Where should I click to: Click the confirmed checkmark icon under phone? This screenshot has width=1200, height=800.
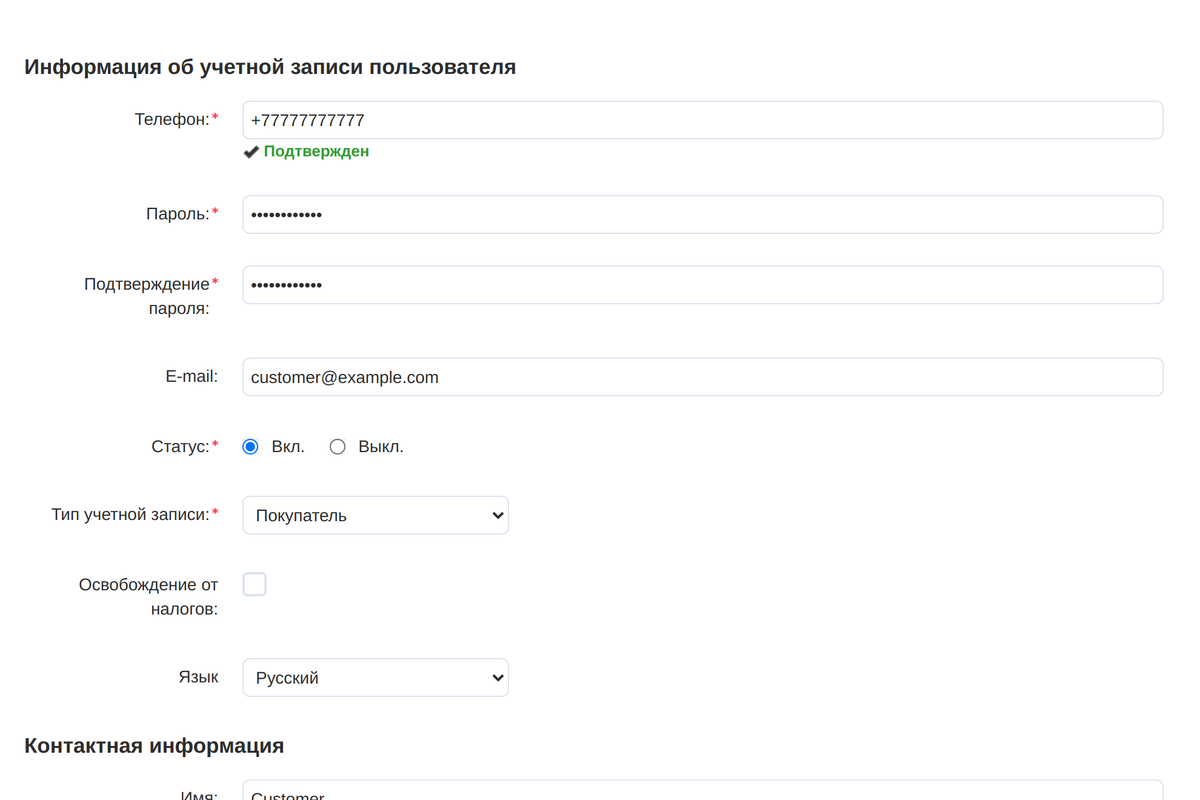point(251,152)
